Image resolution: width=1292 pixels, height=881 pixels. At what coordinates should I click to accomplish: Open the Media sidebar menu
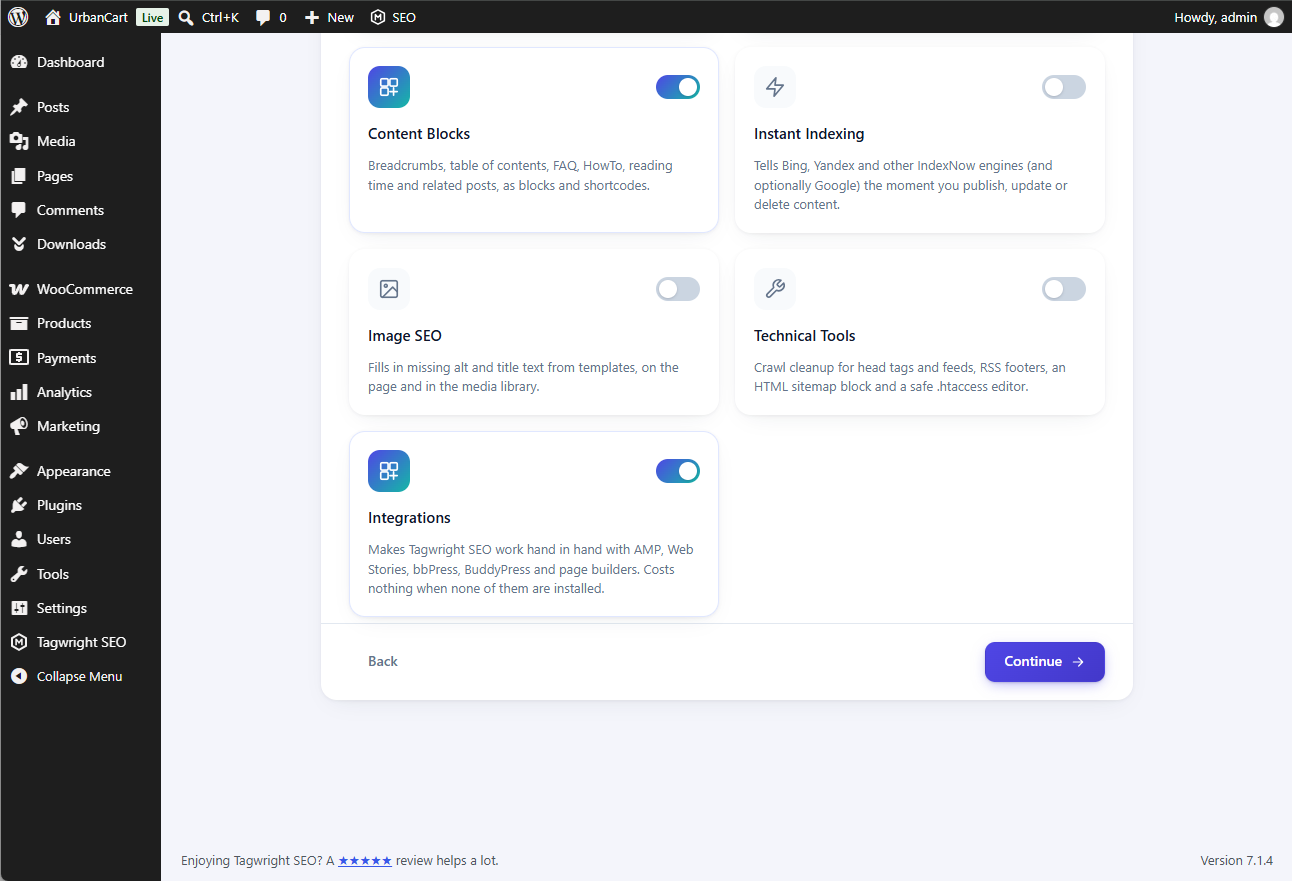pyautogui.click(x=80, y=141)
